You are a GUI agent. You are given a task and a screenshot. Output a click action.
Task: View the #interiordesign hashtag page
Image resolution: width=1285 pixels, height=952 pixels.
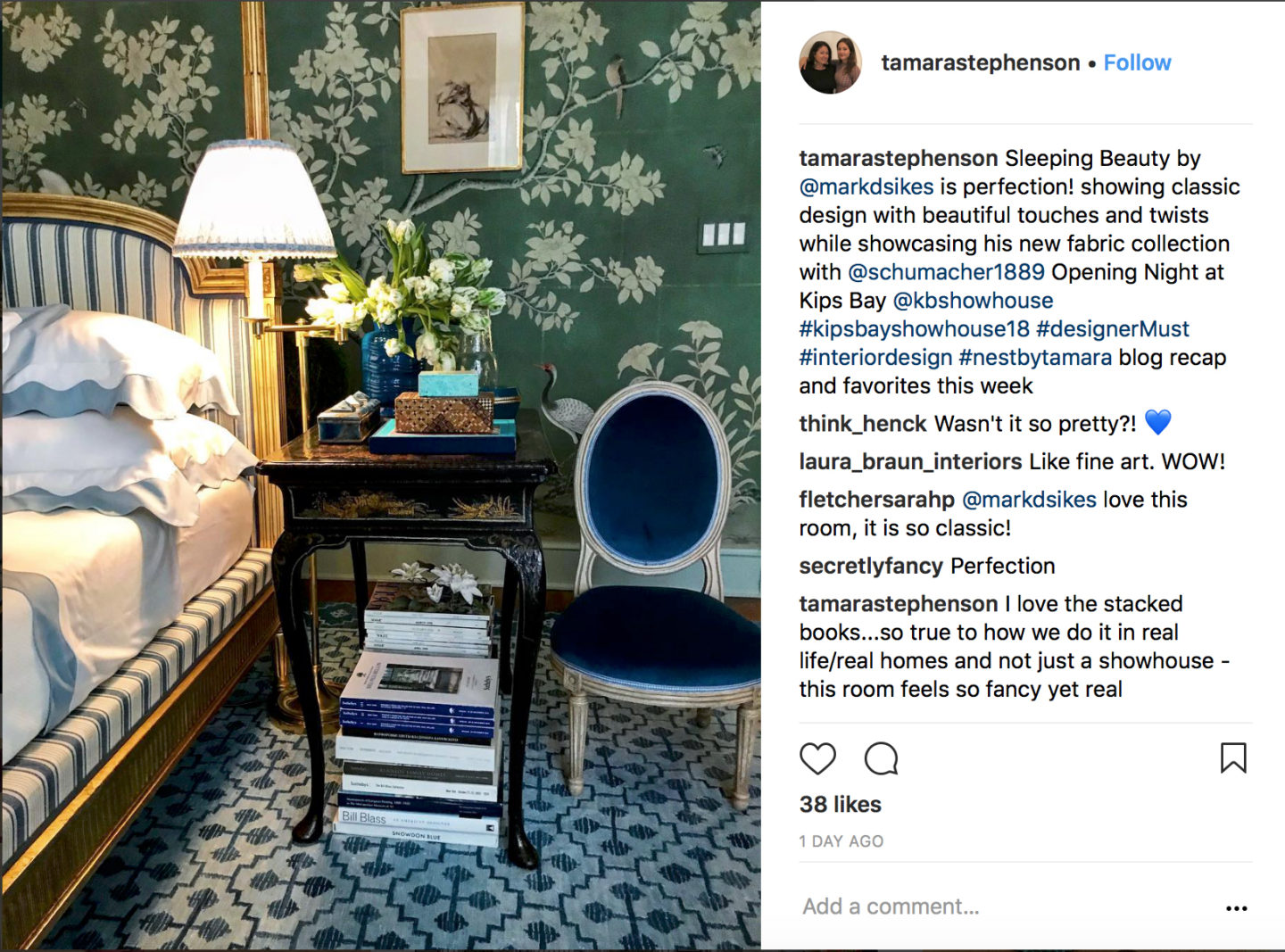click(x=876, y=358)
